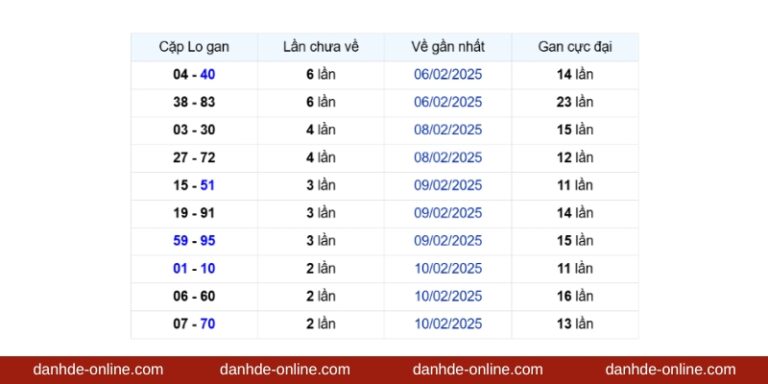Click the '23 lần' max gan value
The height and width of the screenshot is (384, 768).
click(x=575, y=102)
